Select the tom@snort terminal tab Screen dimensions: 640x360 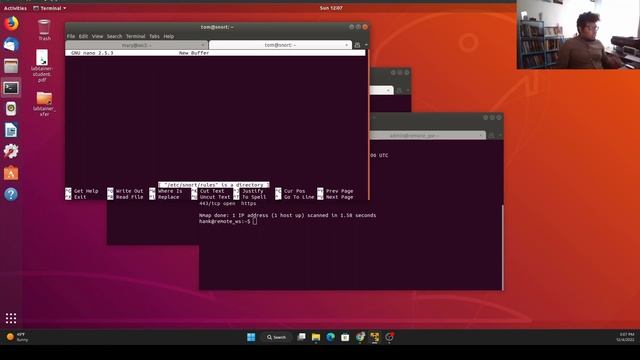click(280, 45)
